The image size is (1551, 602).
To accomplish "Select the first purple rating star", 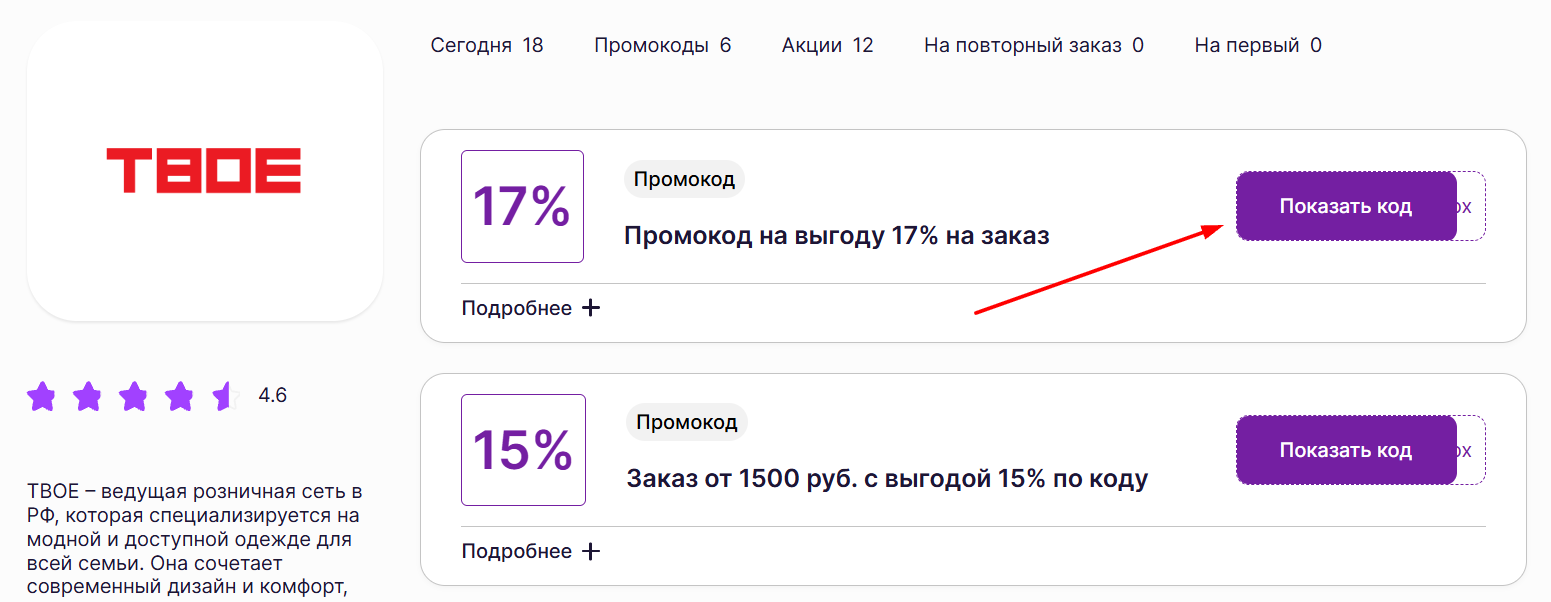I will 41,396.
